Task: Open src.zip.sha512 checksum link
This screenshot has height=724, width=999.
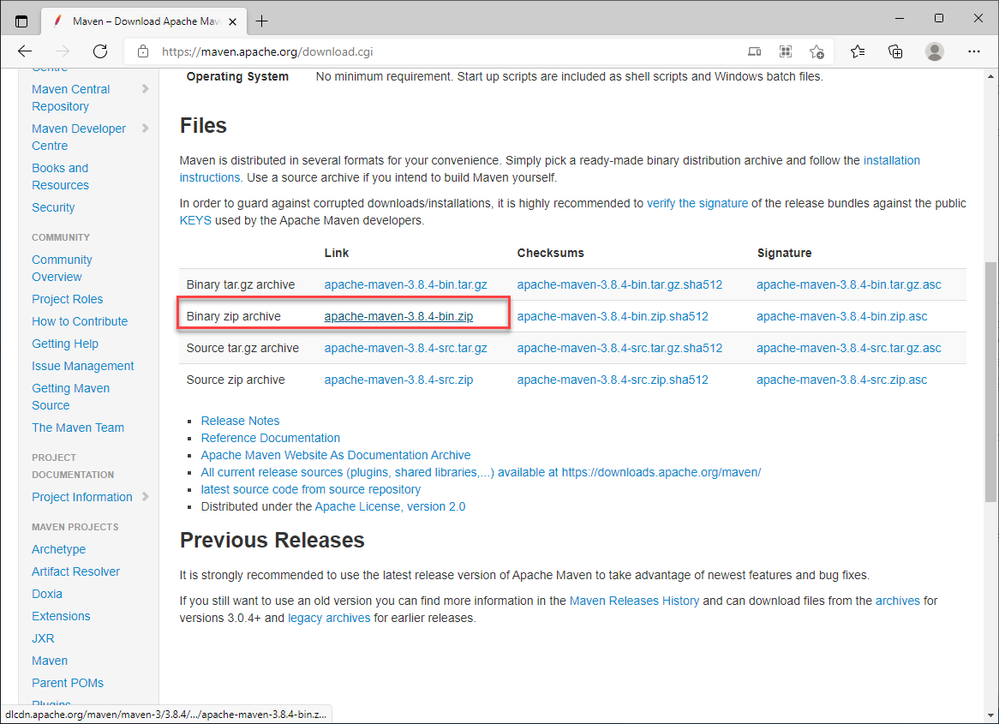Action: pyautogui.click(x=612, y=380)
